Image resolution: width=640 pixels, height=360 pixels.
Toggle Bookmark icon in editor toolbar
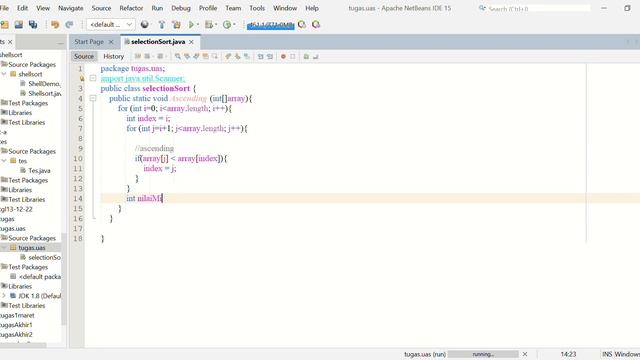(247, 56)
